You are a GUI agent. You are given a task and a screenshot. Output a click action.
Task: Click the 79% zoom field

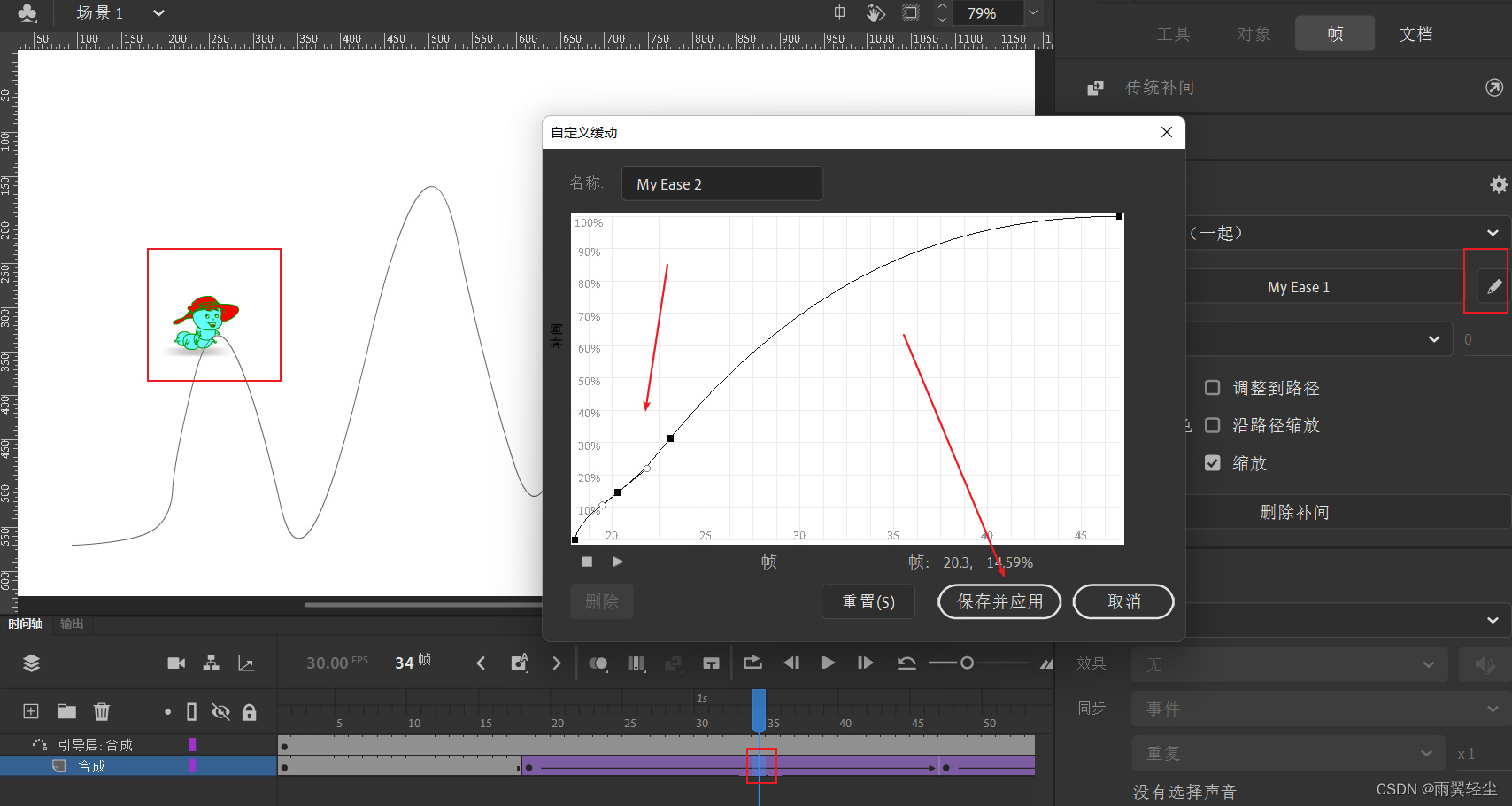tap(987, 13)
